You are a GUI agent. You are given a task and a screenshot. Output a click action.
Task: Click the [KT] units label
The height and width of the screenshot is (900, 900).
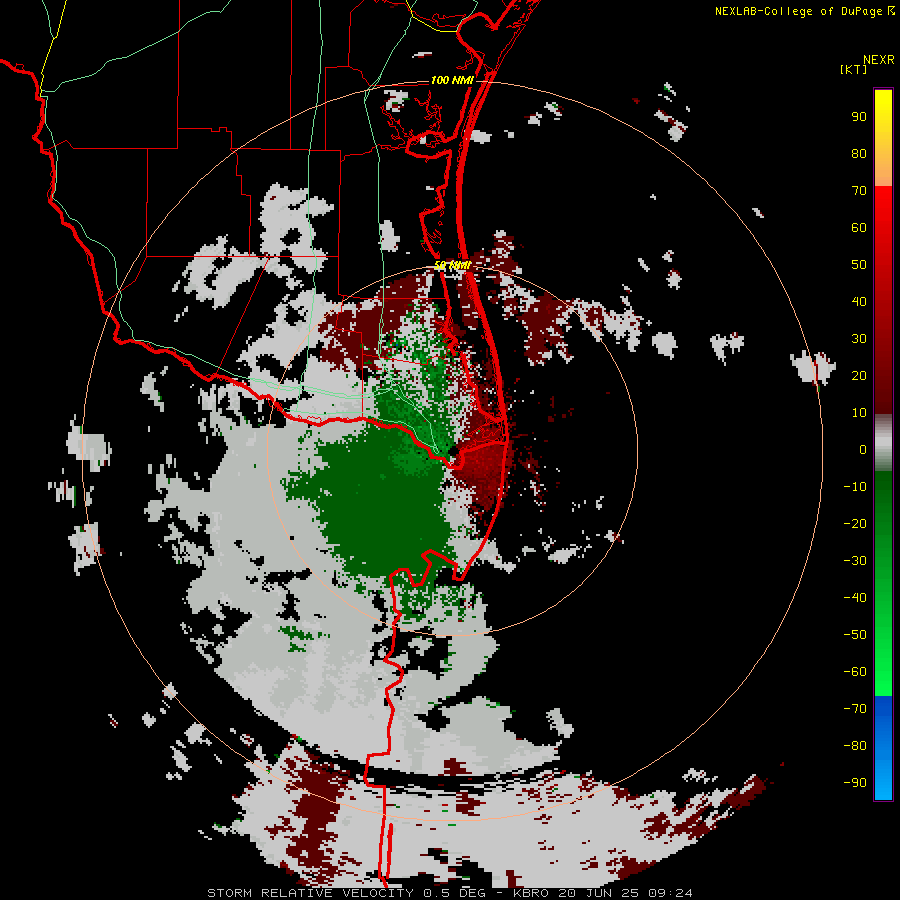(854, 69)
